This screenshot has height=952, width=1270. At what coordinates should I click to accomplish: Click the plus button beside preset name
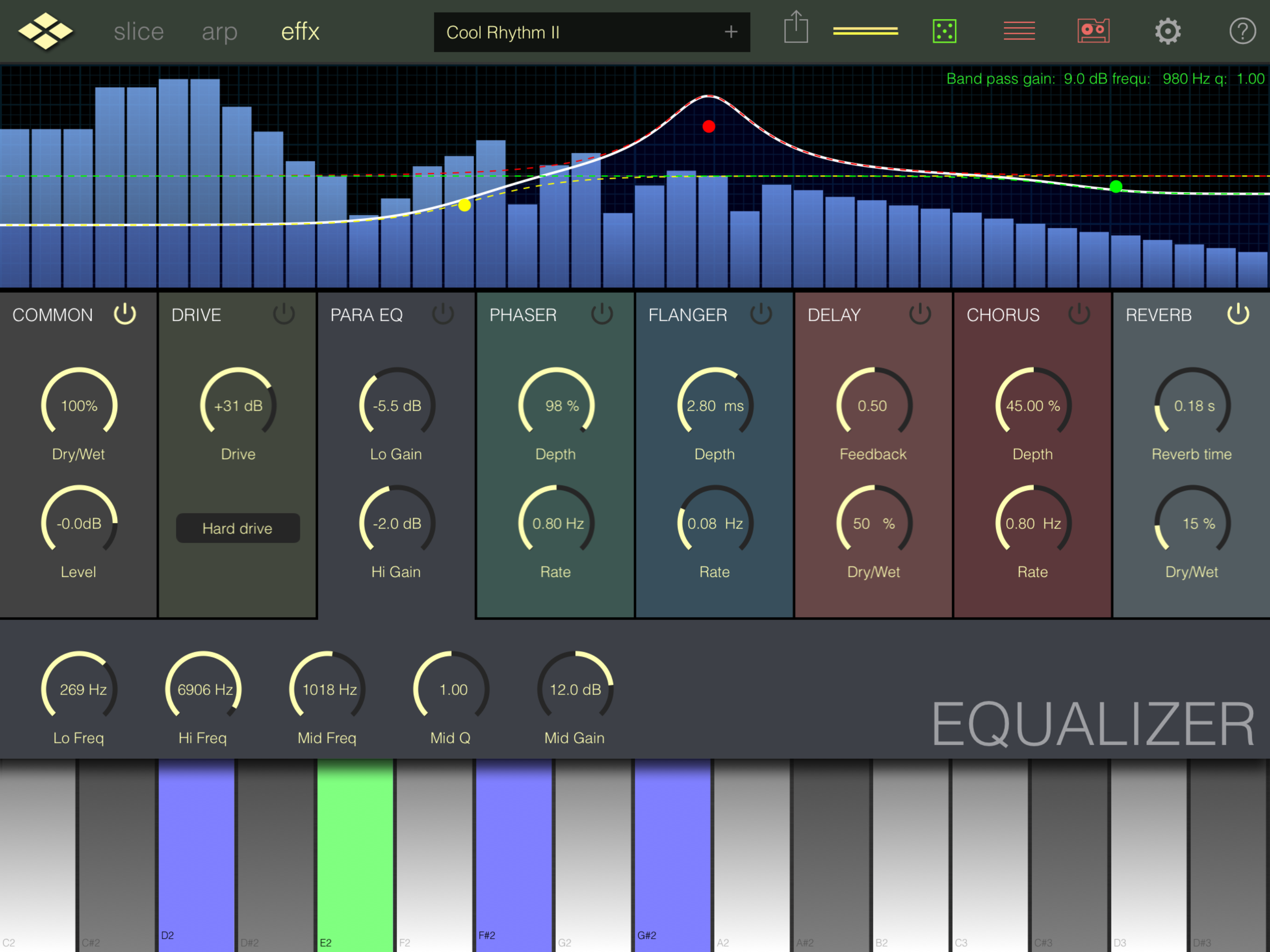click(730, 32)
